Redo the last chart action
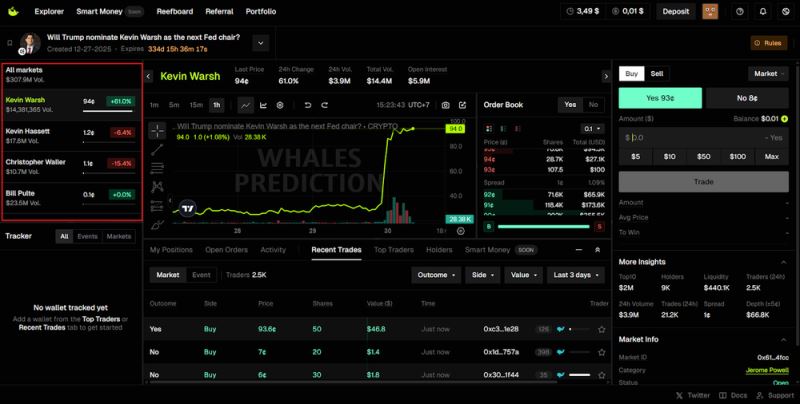This screenshot has height=404, width=800. click(324, 105)
